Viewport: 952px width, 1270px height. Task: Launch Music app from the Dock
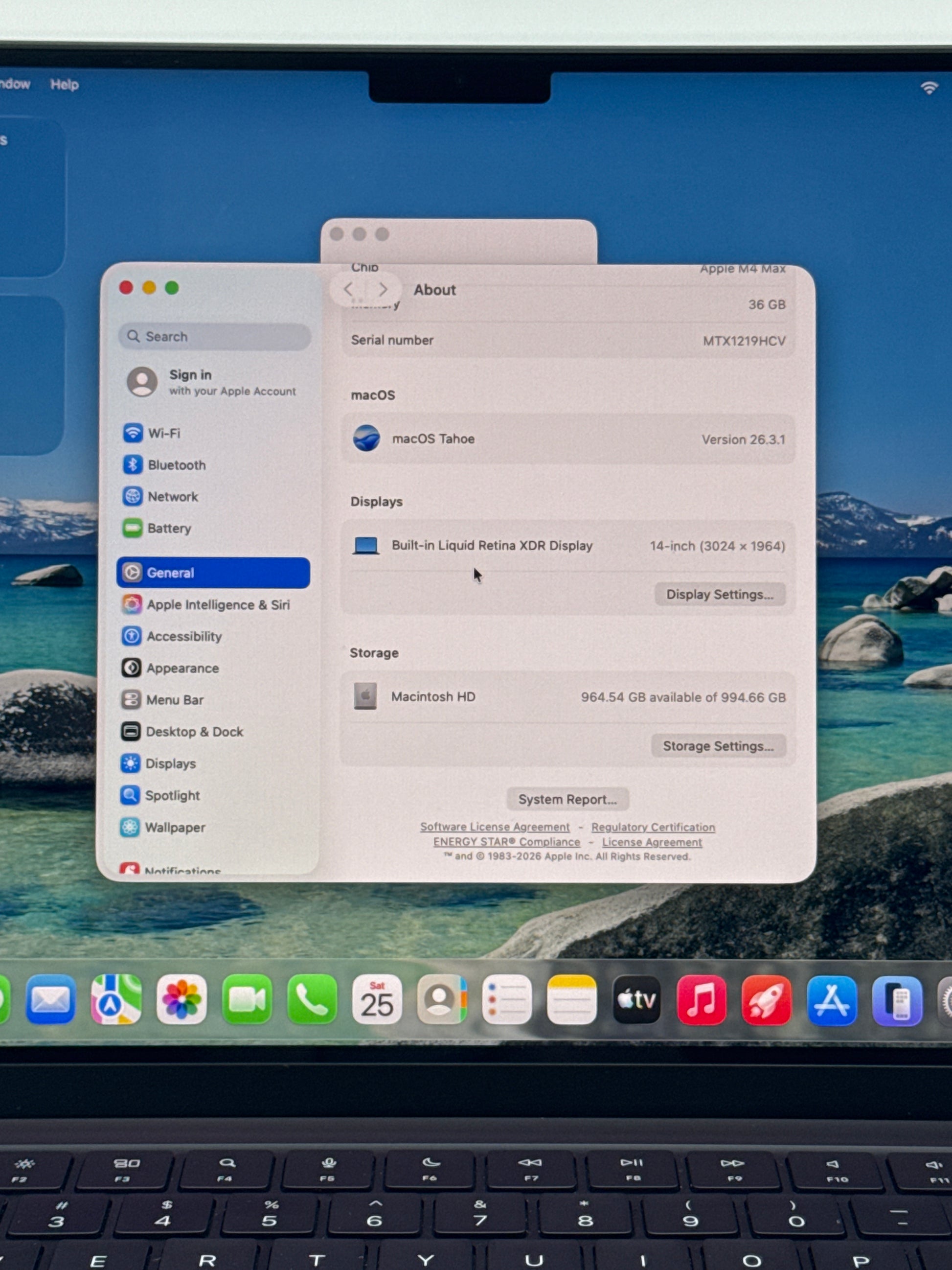(701, 999)
